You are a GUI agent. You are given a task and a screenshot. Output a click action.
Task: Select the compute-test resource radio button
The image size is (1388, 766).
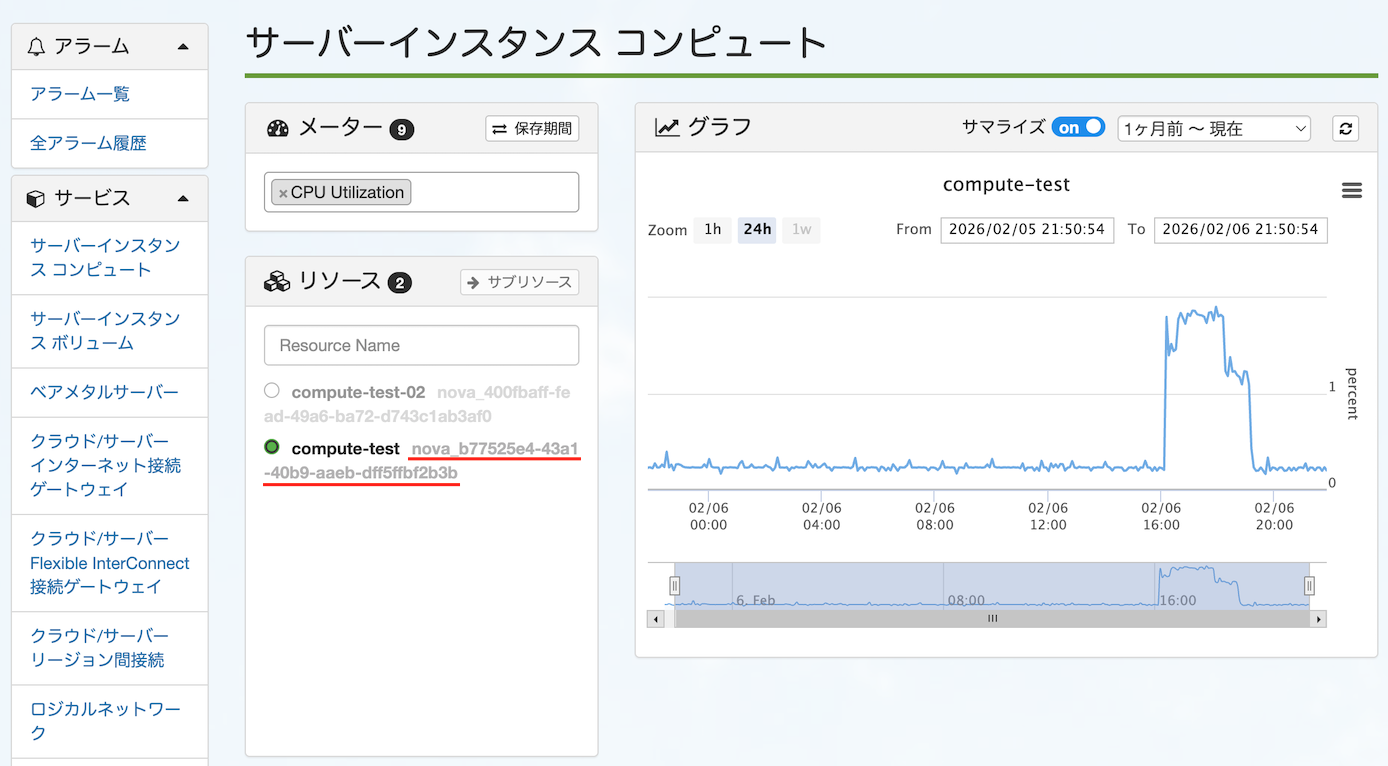(x=272, y=447)
